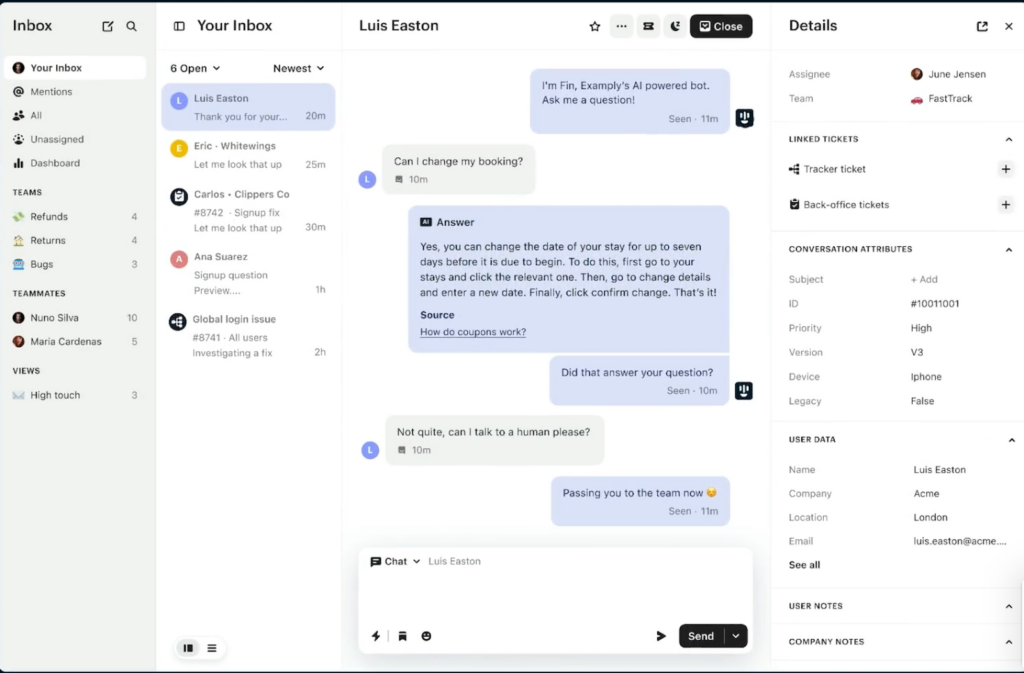The height and width of the screenshot is (673, 1024).
Task: Open search in Inbox sidebar
Action: click(x=132, y=26)
